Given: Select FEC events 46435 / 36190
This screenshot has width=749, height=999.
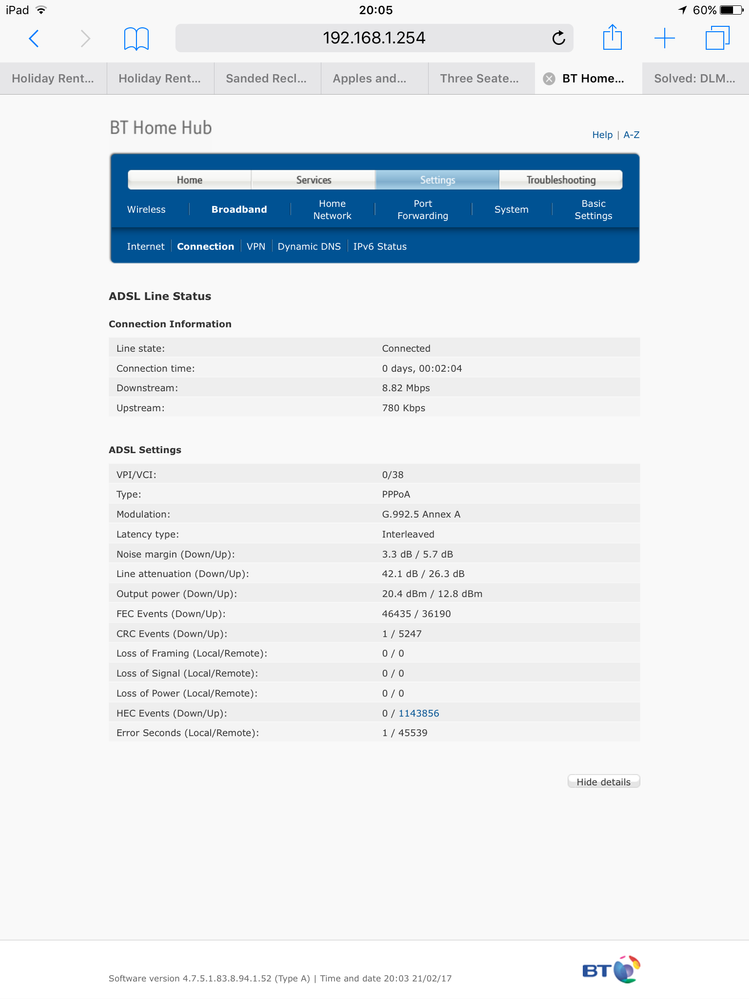Looking at the screenshot, I should (417, 614).
